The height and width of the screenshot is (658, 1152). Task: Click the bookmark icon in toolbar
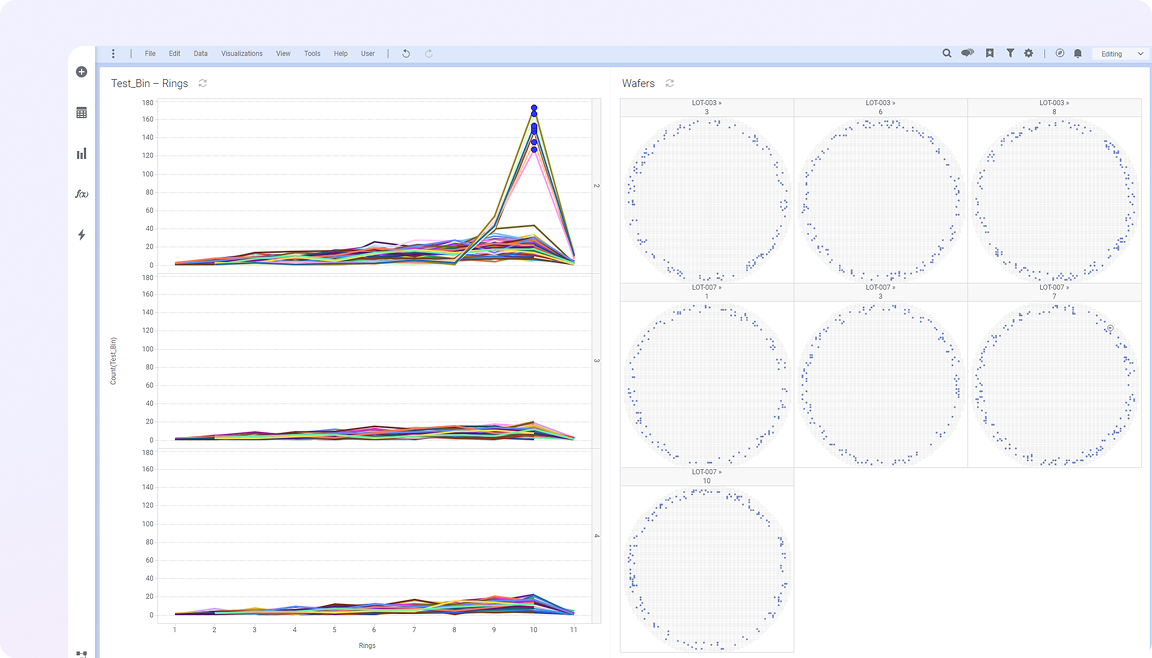pyautogui.click(x=990, y=54)
